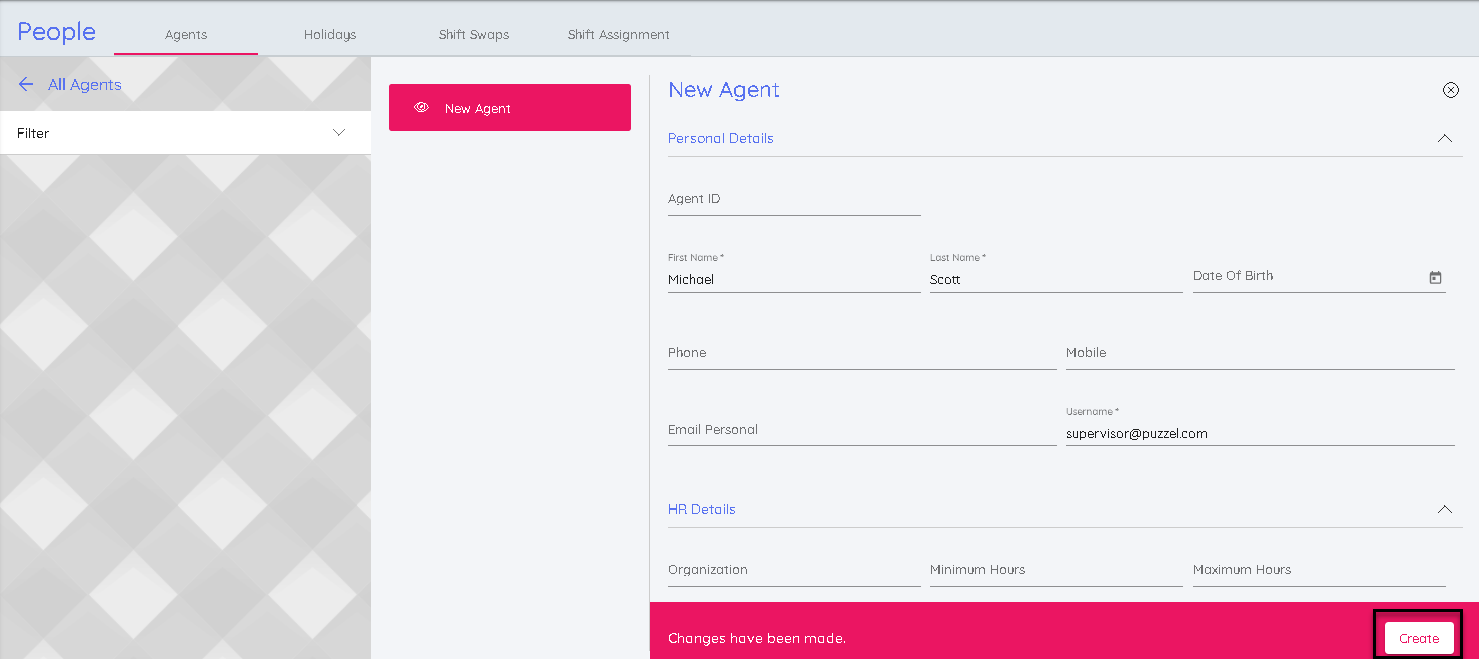This screenshot has width=1479, height=659.
Task: Open the Shift Swaps tab
Action: pos(474,35)
